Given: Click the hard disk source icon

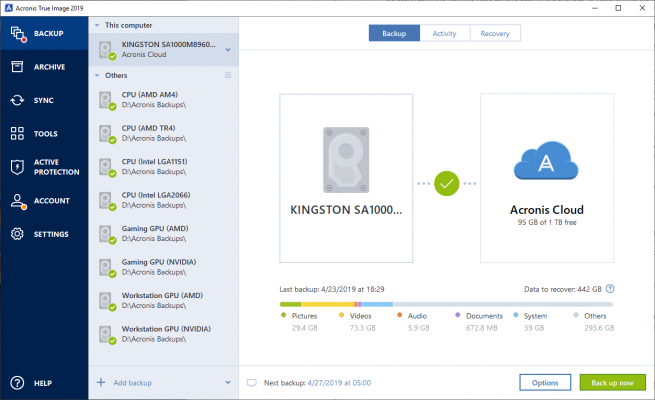Looking at the screenshot, I should (346, 160).
